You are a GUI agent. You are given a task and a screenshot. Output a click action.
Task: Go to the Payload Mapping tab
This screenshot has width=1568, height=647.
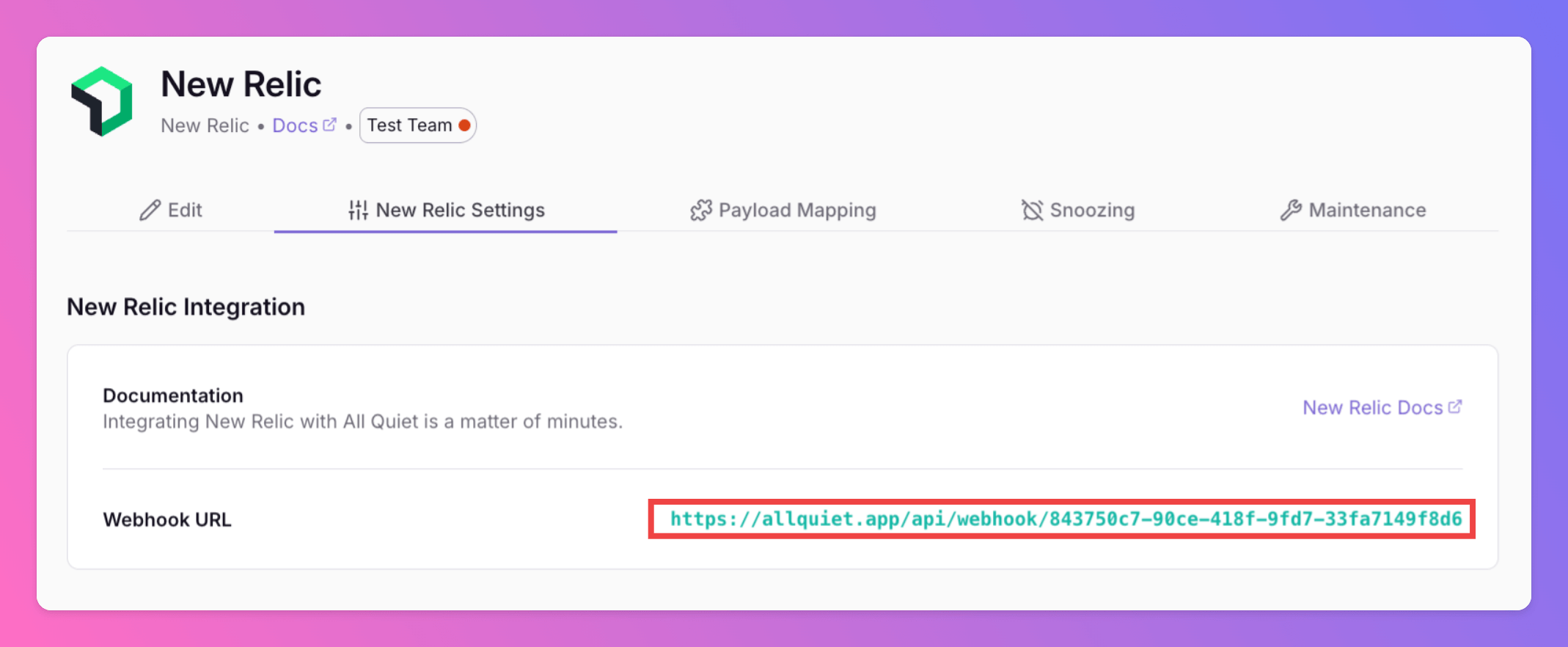click(783, 211)
